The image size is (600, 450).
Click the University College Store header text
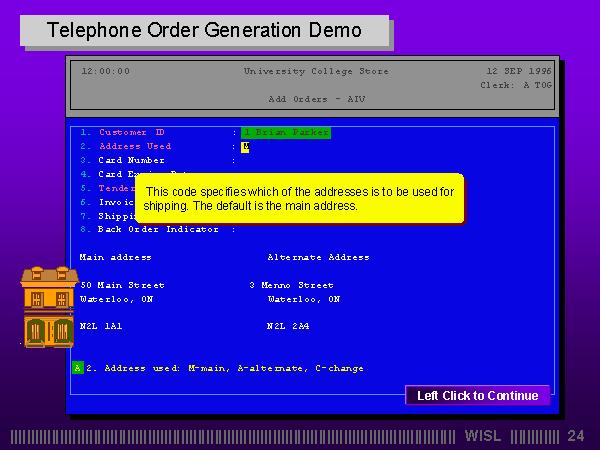pyautogui.click(x=316, y=71)
